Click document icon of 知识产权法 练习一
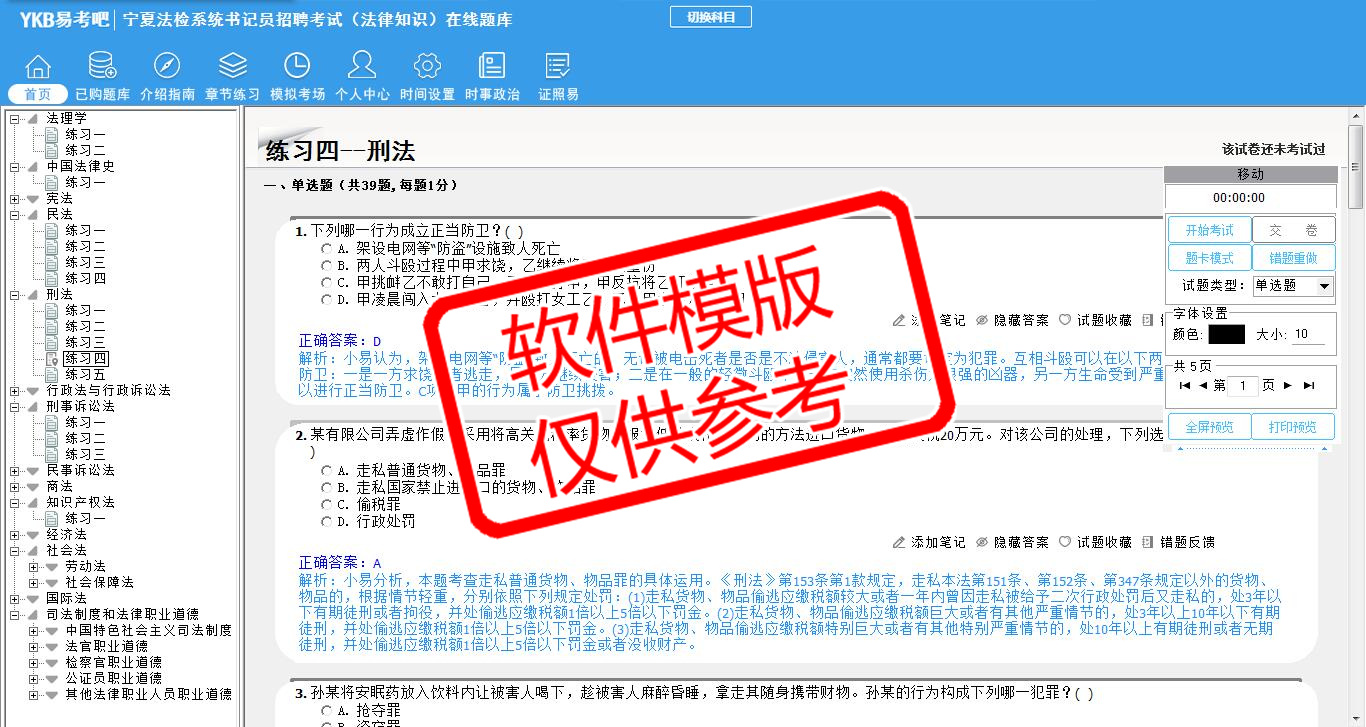 (52, 518)
